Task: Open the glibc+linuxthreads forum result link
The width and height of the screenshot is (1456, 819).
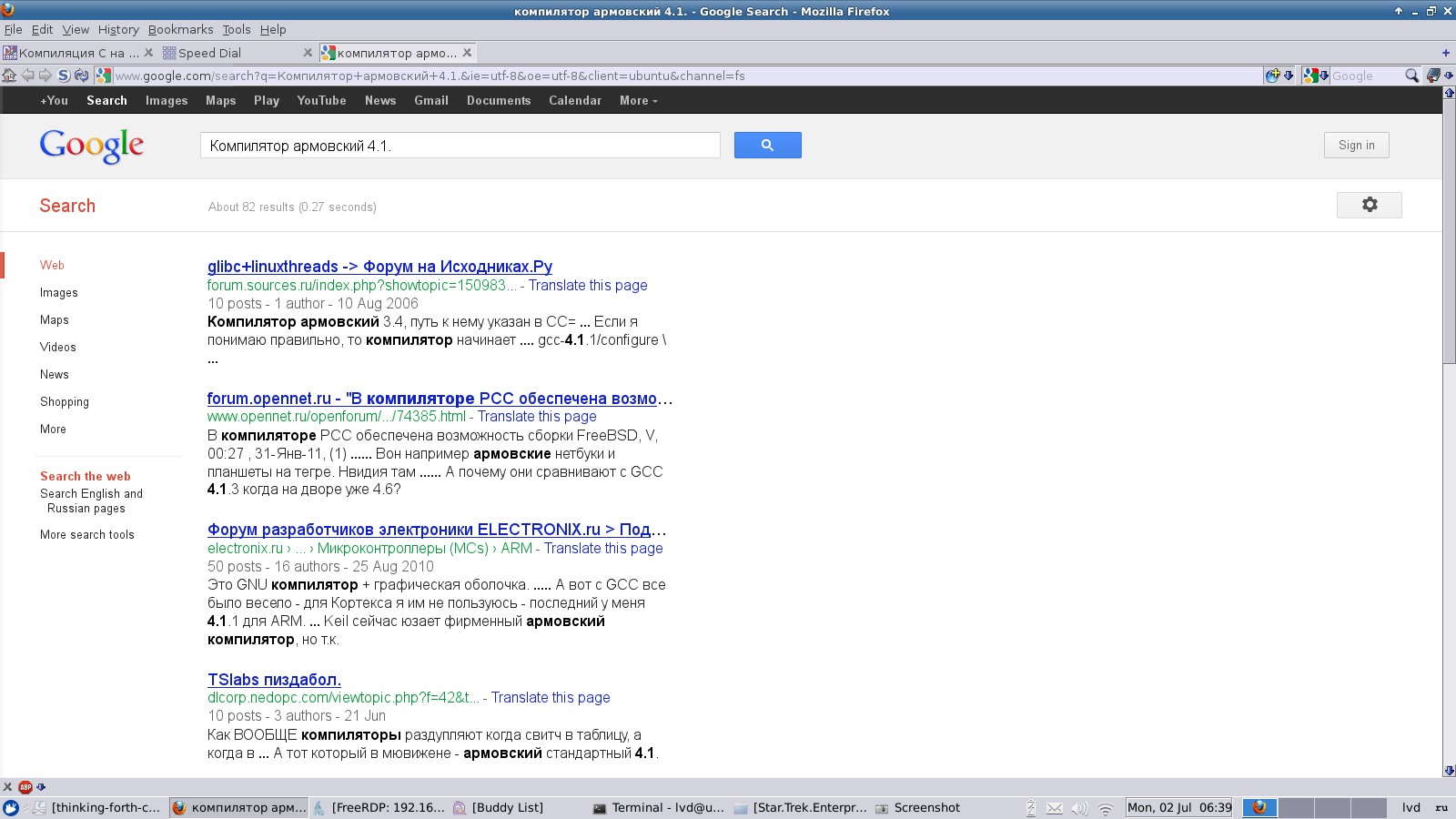Action: (379, 267)
